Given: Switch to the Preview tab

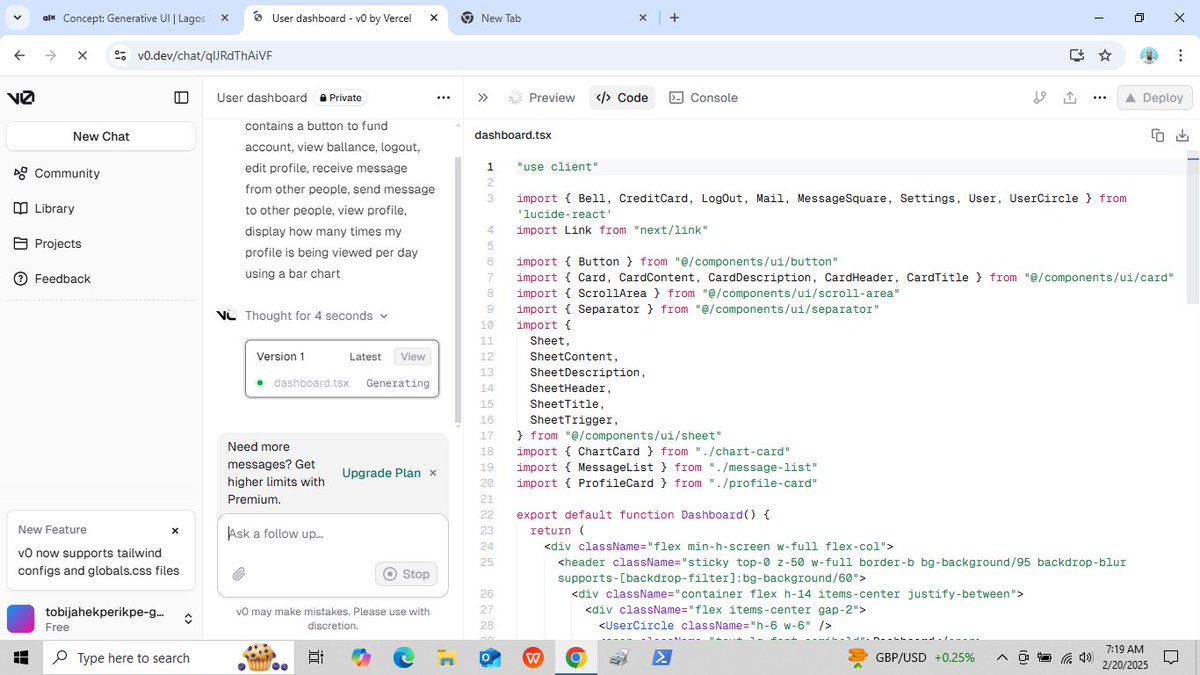Looking at the screenshot, I should click(542, 97).
